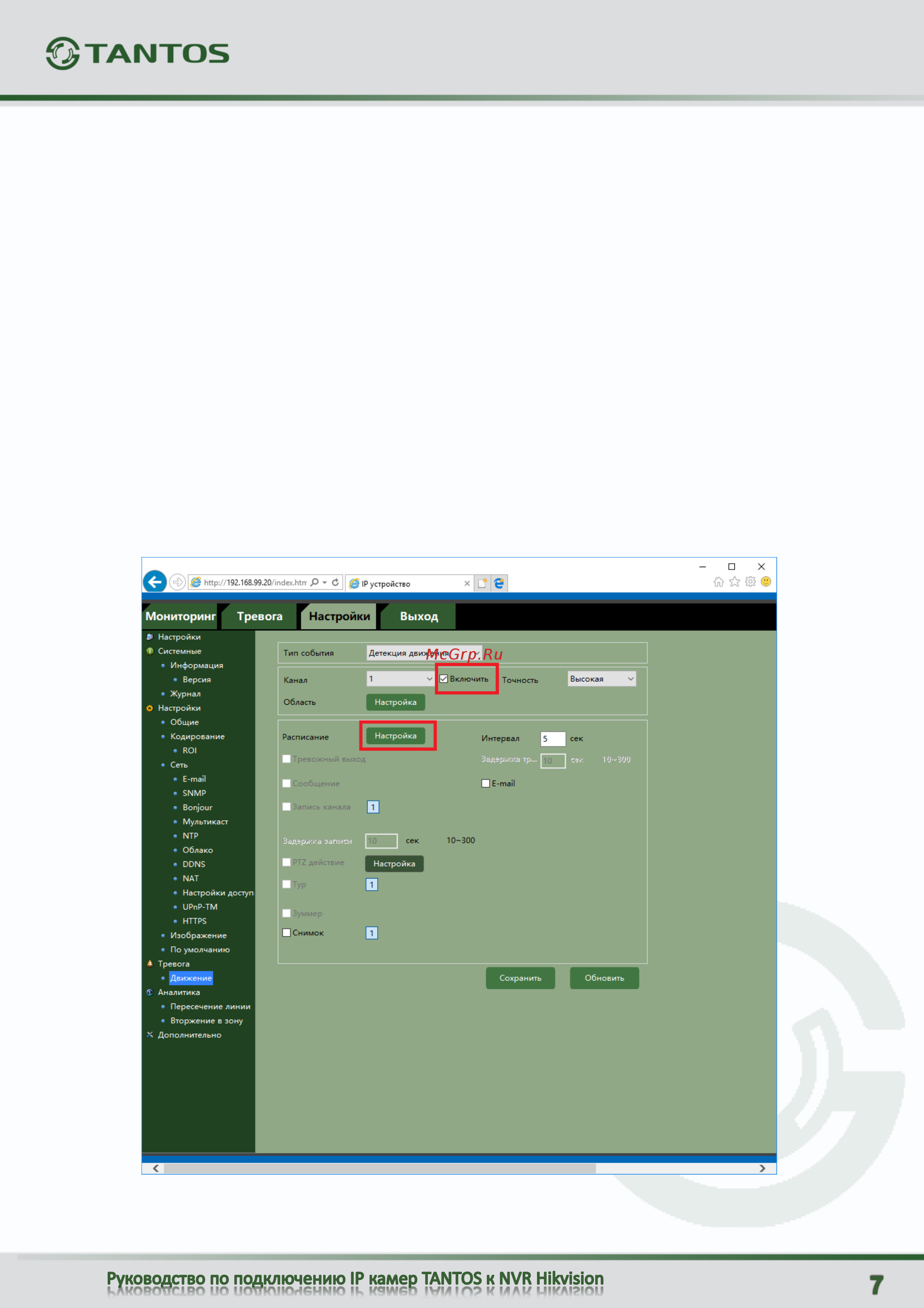Toggle the PTZ действие checkbox
The image size is (924, 1308).
(286, 862)
